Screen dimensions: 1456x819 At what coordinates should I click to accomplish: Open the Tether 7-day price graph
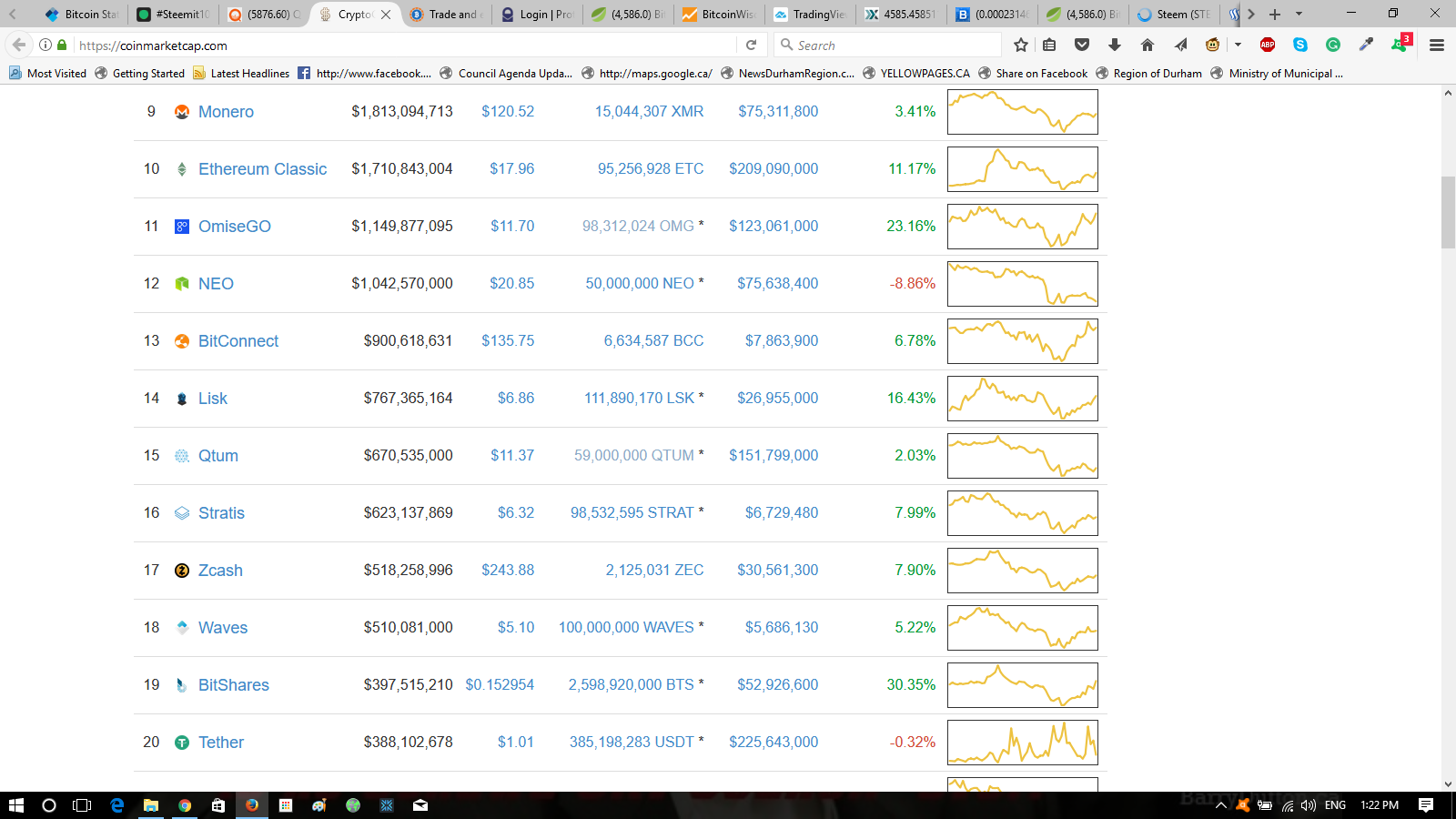[x=1023, y=743]
